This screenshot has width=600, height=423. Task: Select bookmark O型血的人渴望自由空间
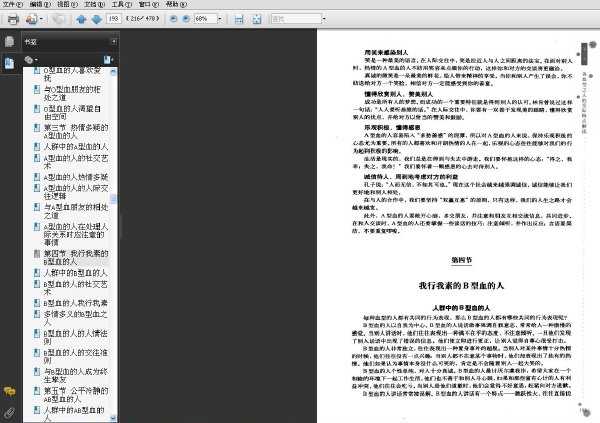point(72,113)
